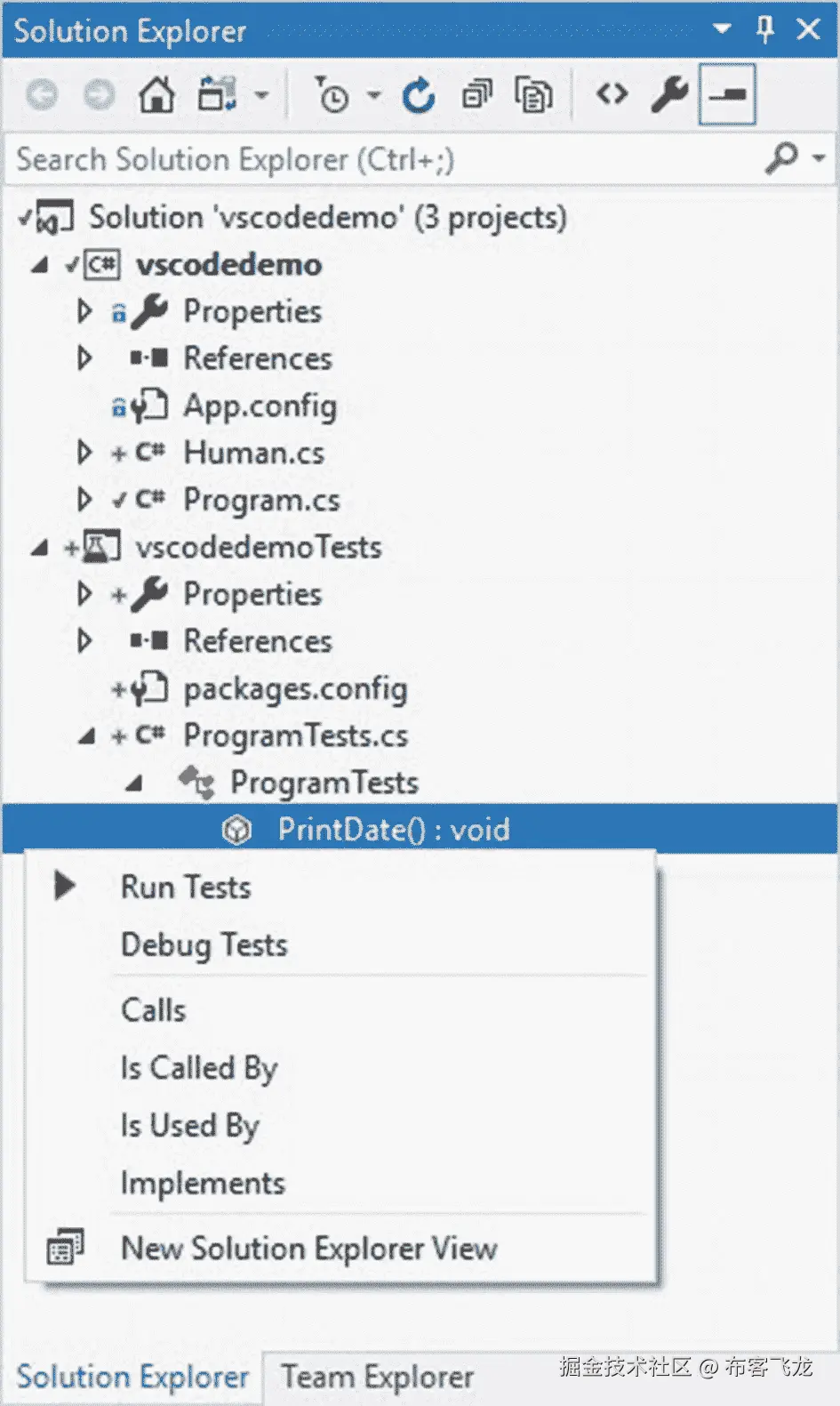Click the Refresh icon
840x1406 pixels.
click(x=419, y=95)
